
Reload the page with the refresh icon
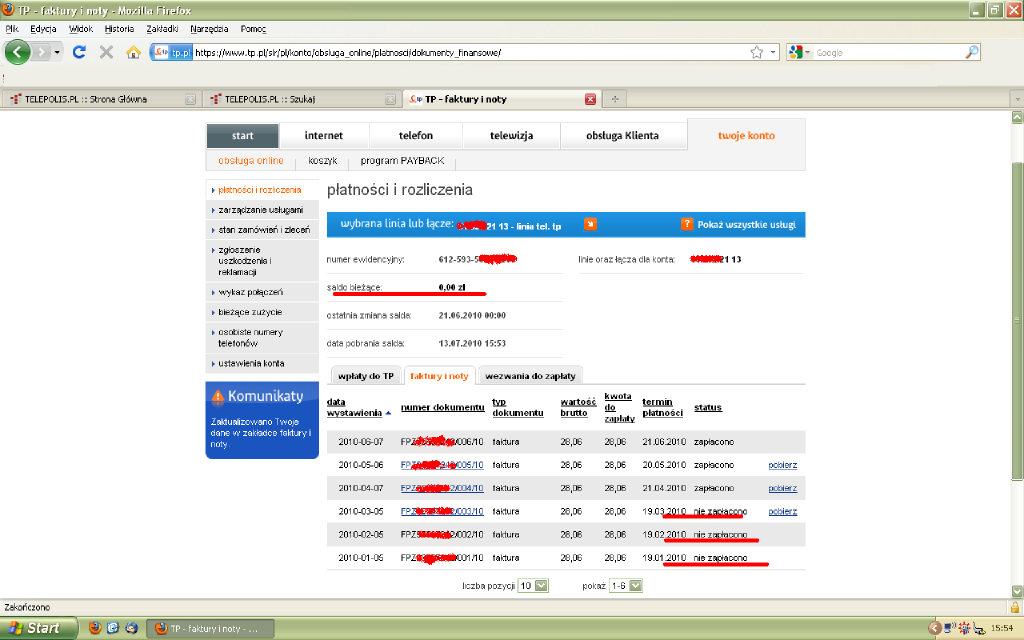click(x=79, y=52)
